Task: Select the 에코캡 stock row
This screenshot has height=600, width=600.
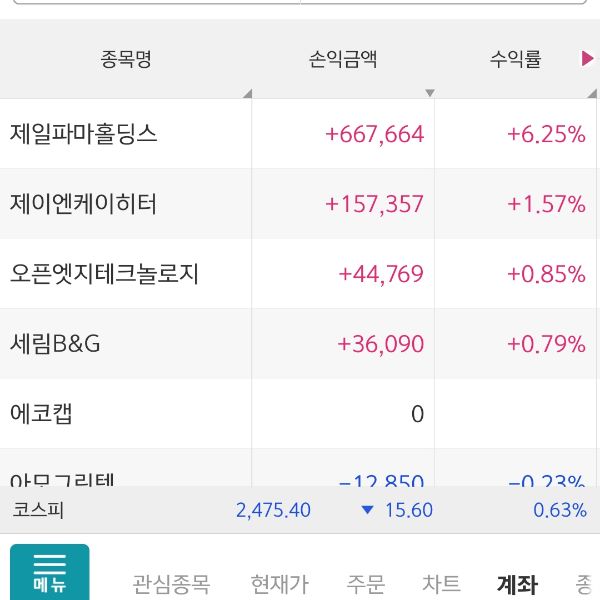Action: click(x=42, y=414)
